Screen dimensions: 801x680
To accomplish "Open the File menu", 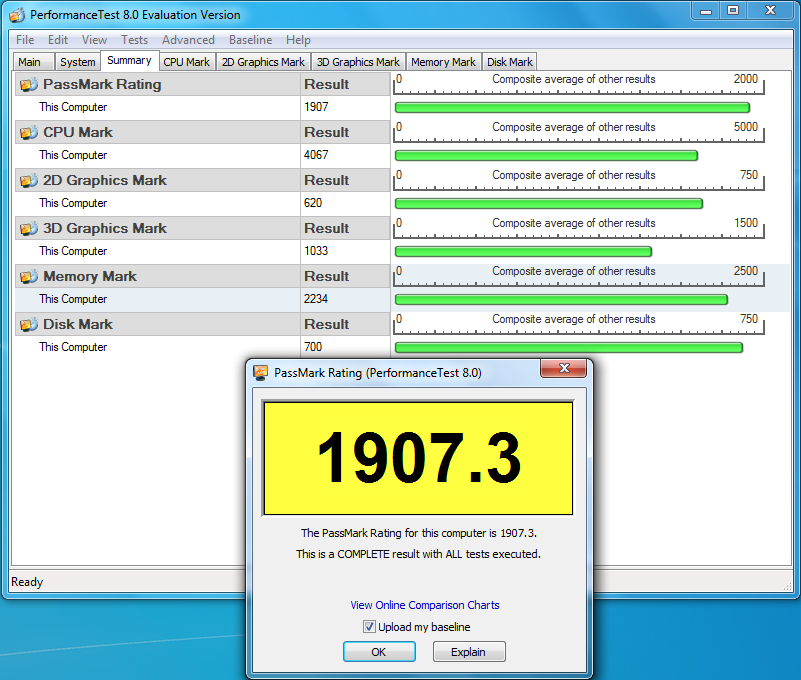I will click(x=25, y=40).
